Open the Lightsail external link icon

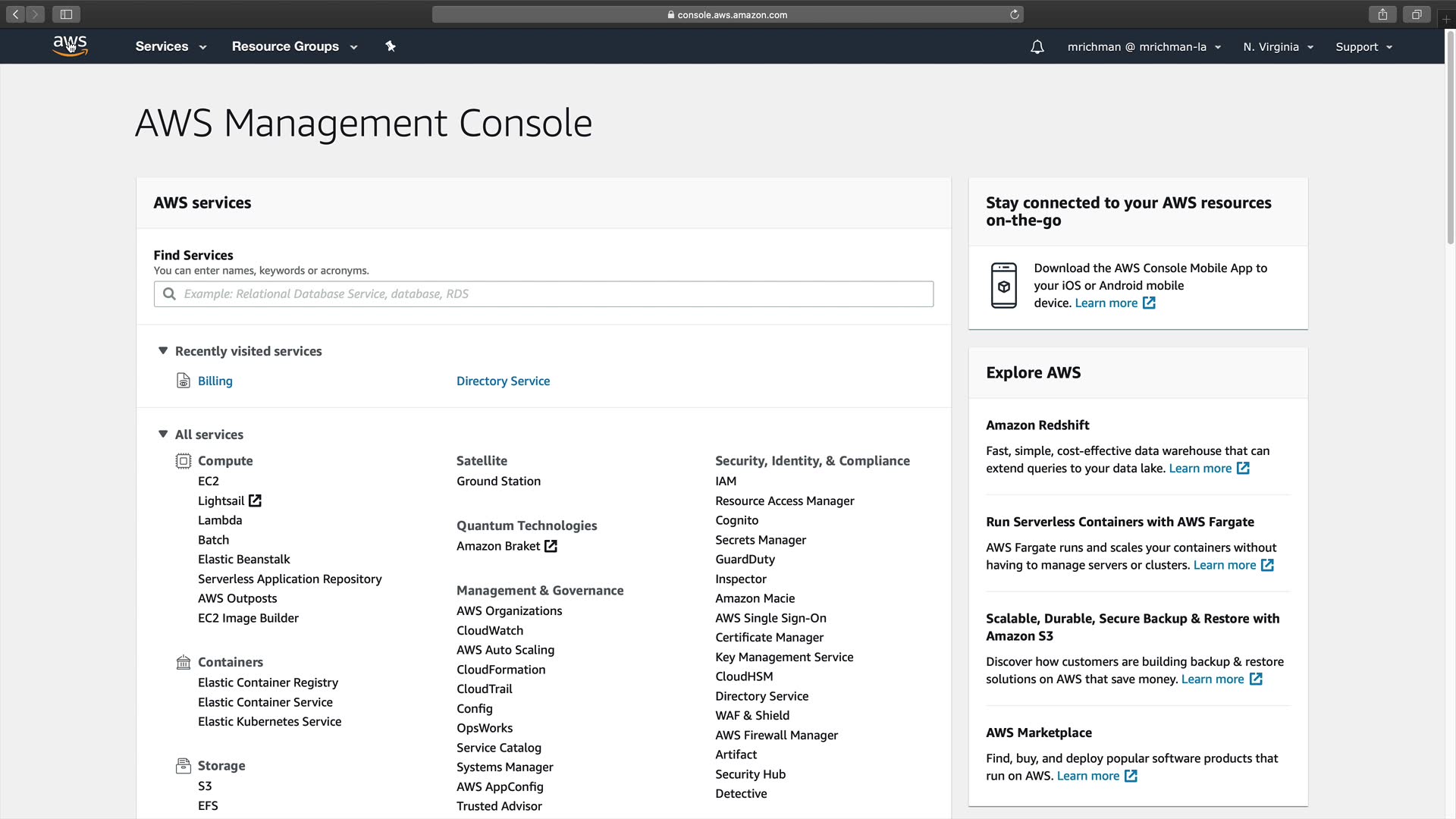(255, 500)
